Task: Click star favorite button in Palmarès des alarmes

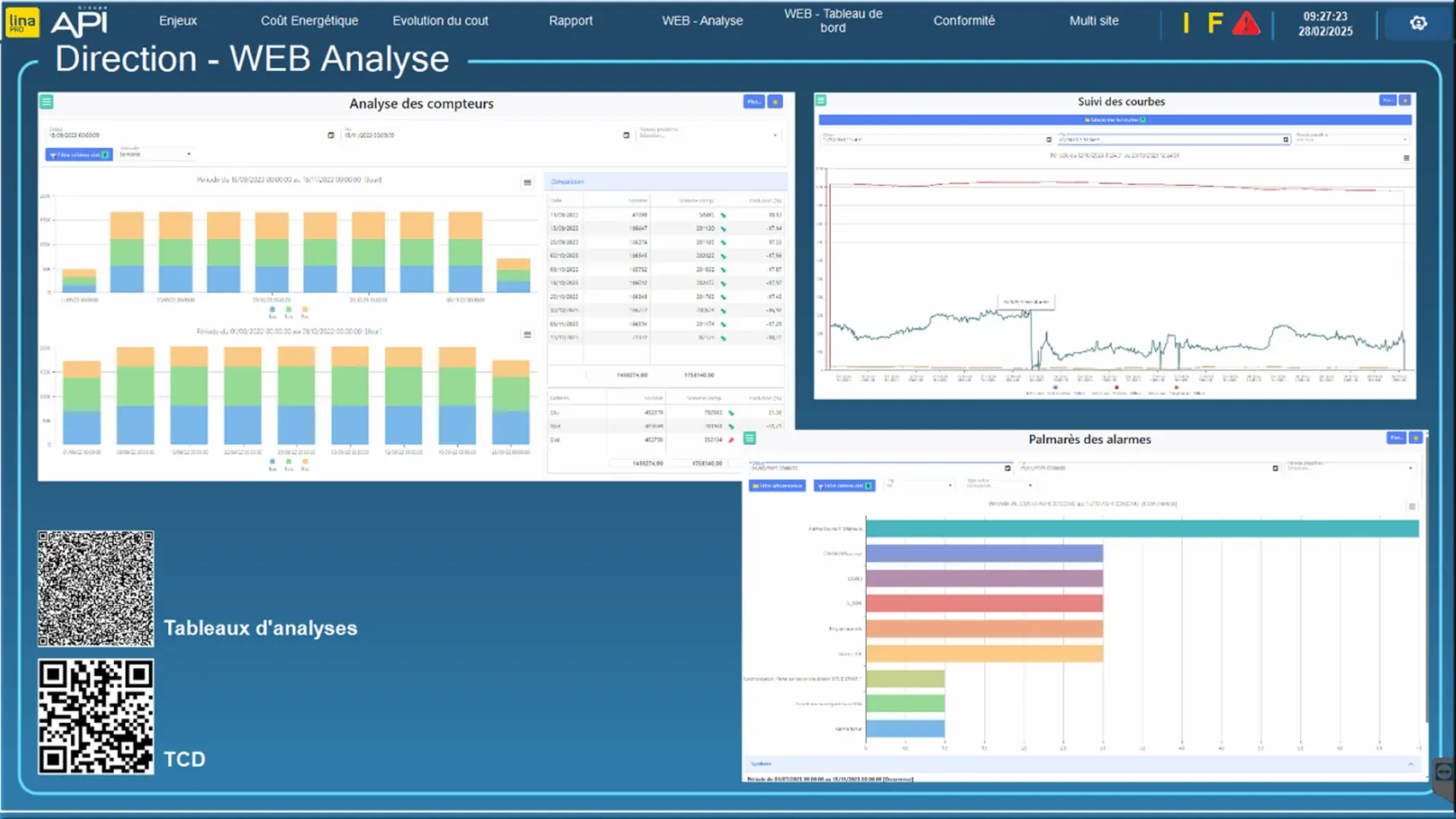Action: pyautogui.click(x=1416, y=438)
